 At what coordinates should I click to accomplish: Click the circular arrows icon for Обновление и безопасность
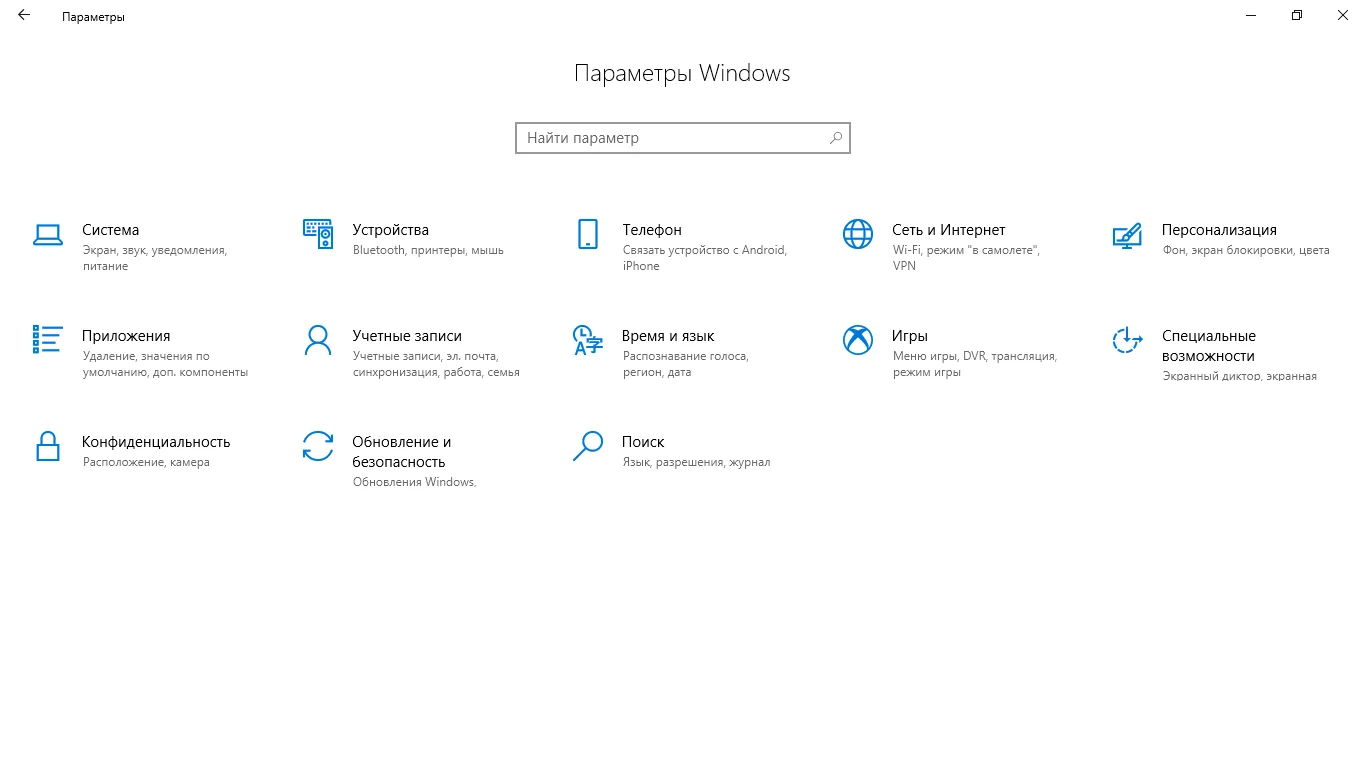(x=318, y=446)
